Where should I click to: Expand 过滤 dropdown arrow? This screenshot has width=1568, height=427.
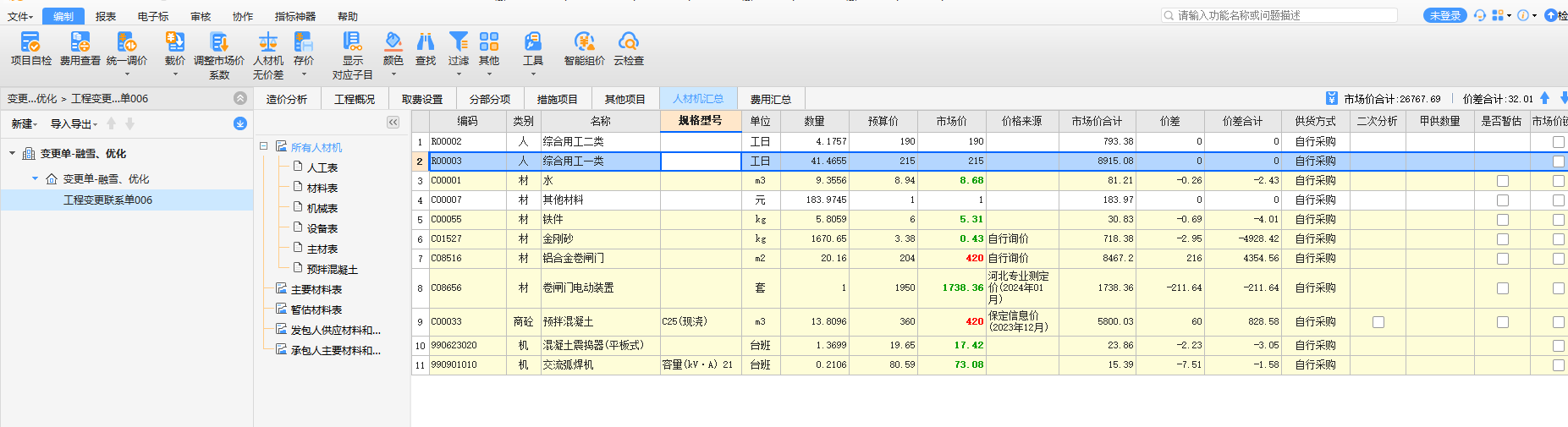[x=459, y=74]
